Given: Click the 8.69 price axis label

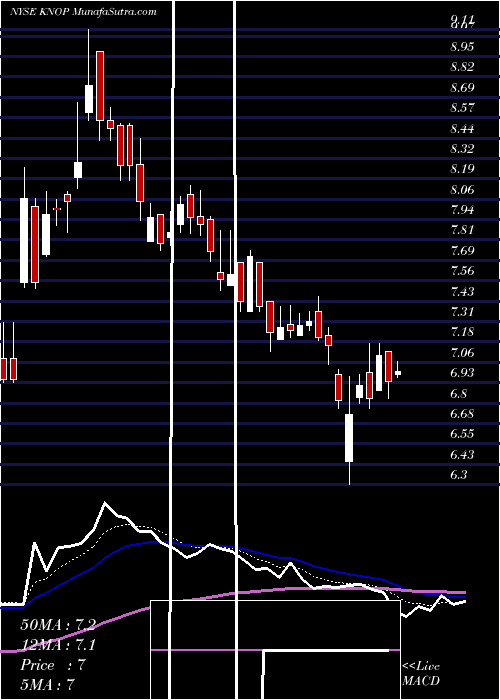Looking at the screenshot, I should pyautogui.click(x=462, y=88).
